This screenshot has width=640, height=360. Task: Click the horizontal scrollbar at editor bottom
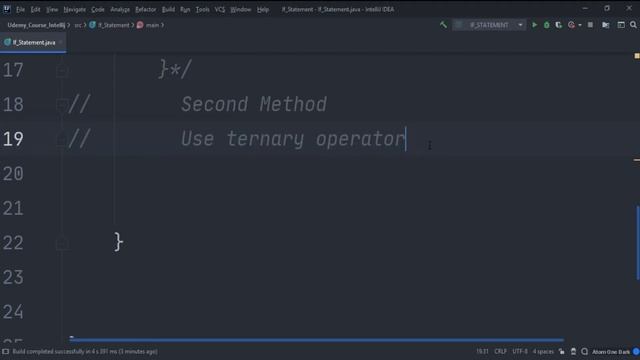pyautogui.click(x=317, y=339)
